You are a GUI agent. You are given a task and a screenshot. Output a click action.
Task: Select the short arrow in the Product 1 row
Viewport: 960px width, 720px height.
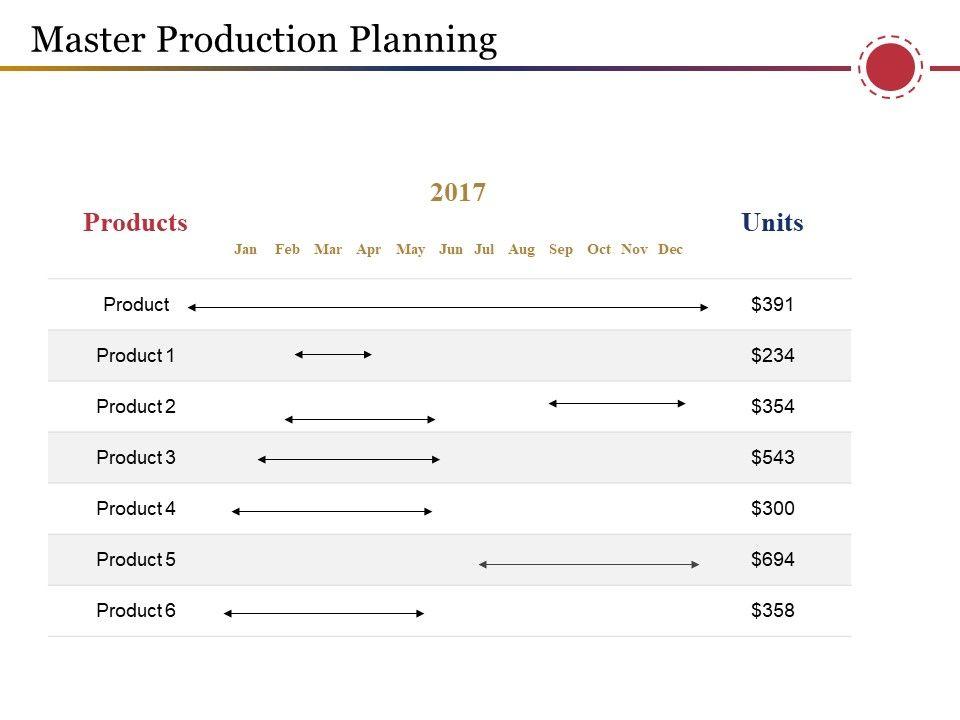click(x=334, y=353)
